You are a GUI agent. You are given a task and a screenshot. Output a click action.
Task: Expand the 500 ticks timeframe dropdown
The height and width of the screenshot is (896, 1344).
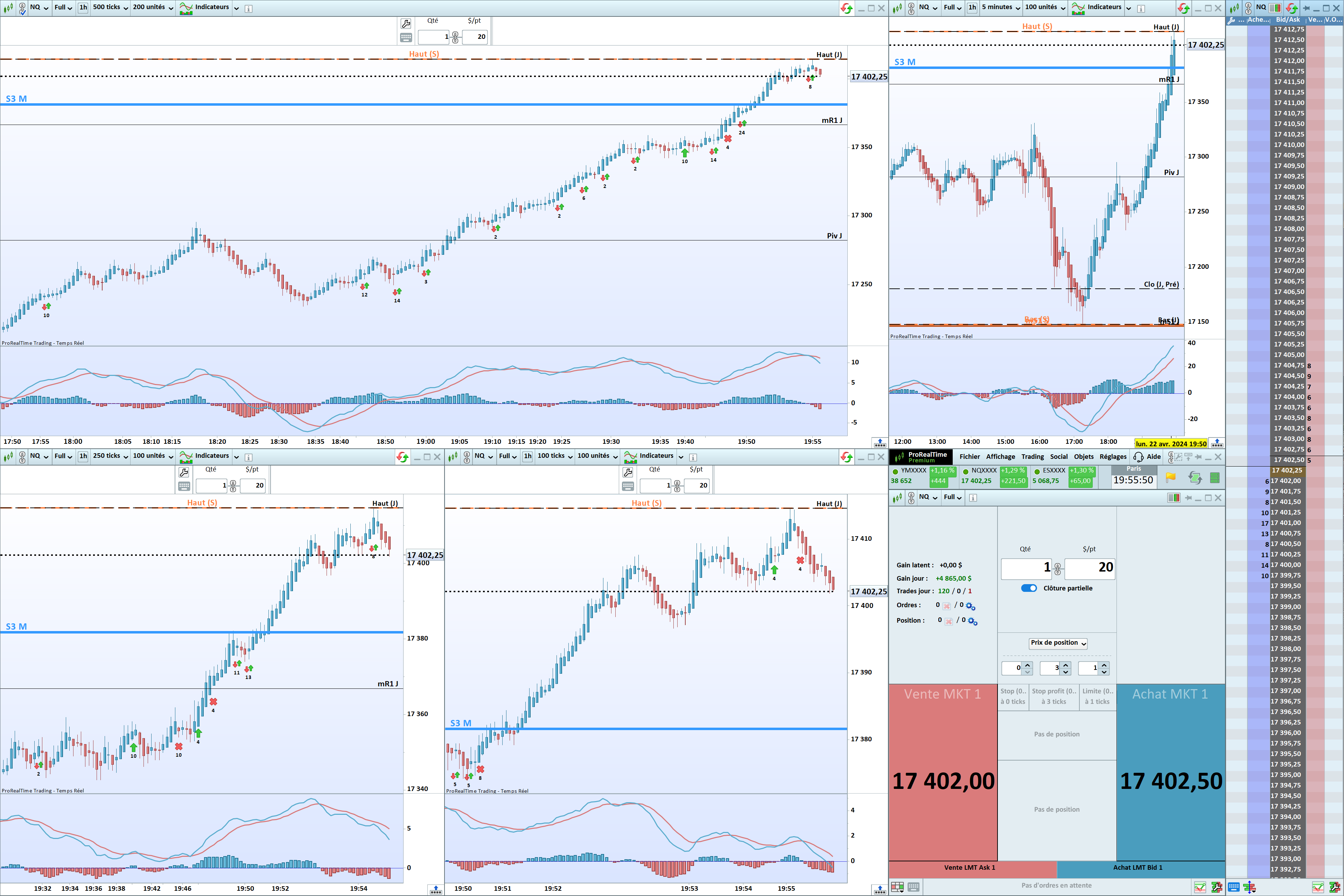(x=110, y=7)
